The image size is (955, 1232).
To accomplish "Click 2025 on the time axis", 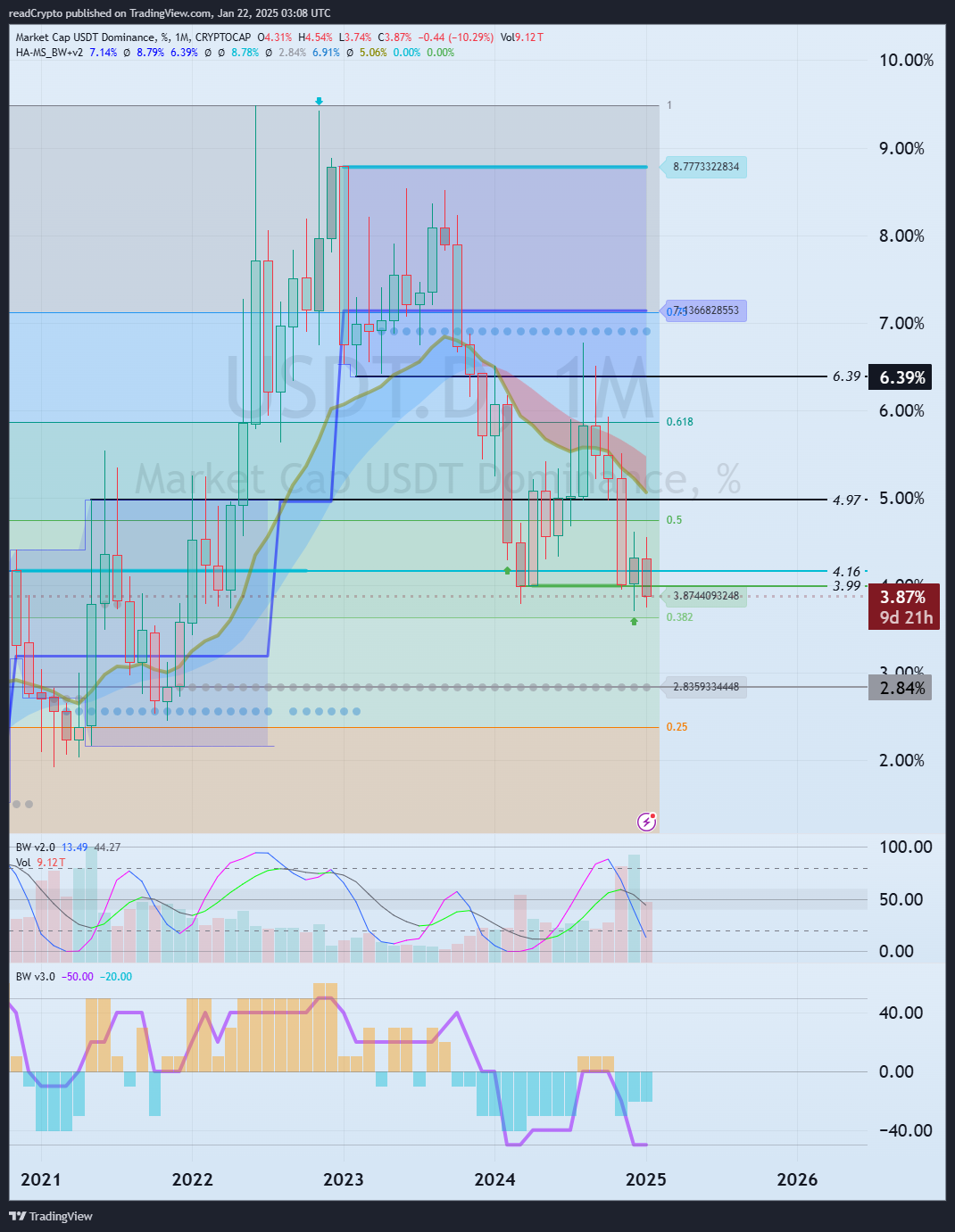I will coord(646,1179).
